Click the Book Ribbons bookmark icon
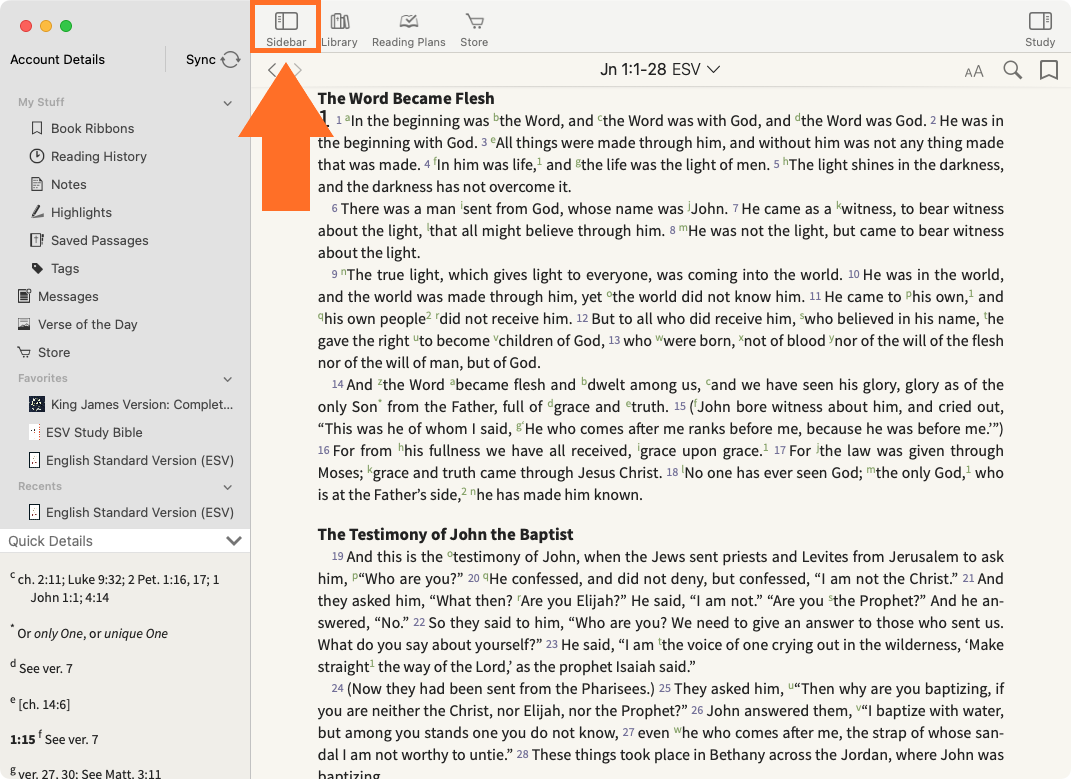The height and width of the screenshot is (779, 1071). pyautogui.click(x=37, y=128)
